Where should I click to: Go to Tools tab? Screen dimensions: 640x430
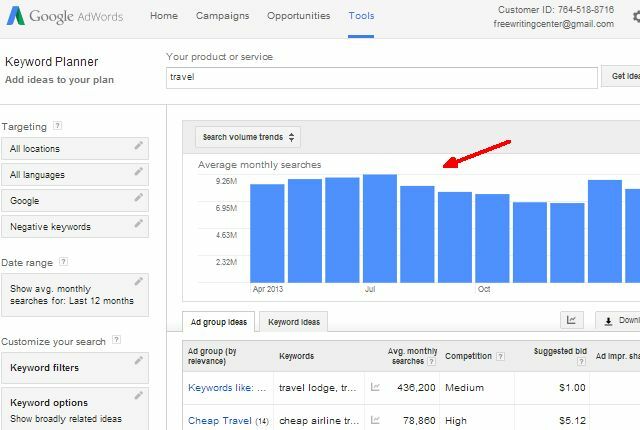[x=361, y=16]
